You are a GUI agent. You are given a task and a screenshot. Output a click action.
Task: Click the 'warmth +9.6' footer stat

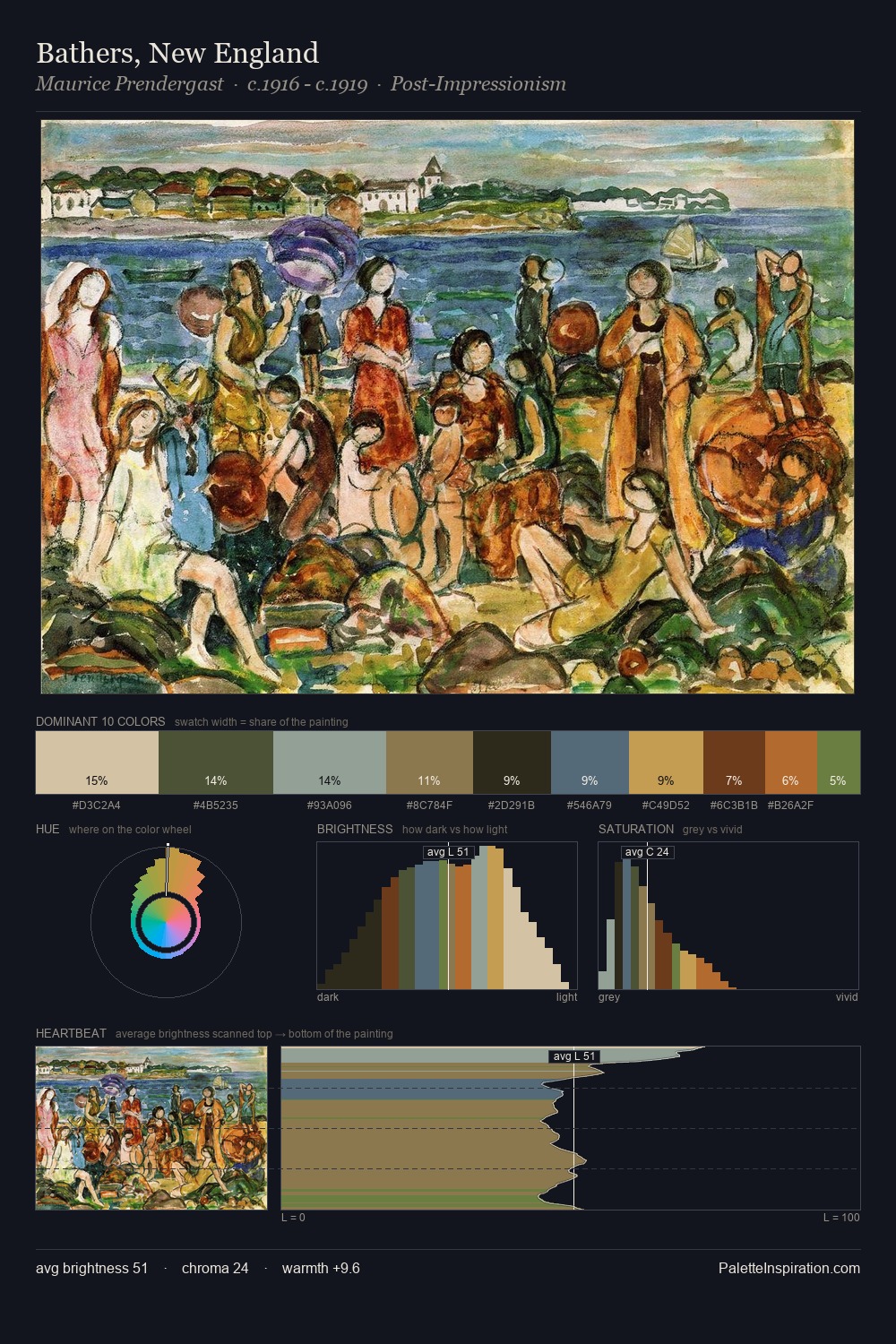[321, 1268]
